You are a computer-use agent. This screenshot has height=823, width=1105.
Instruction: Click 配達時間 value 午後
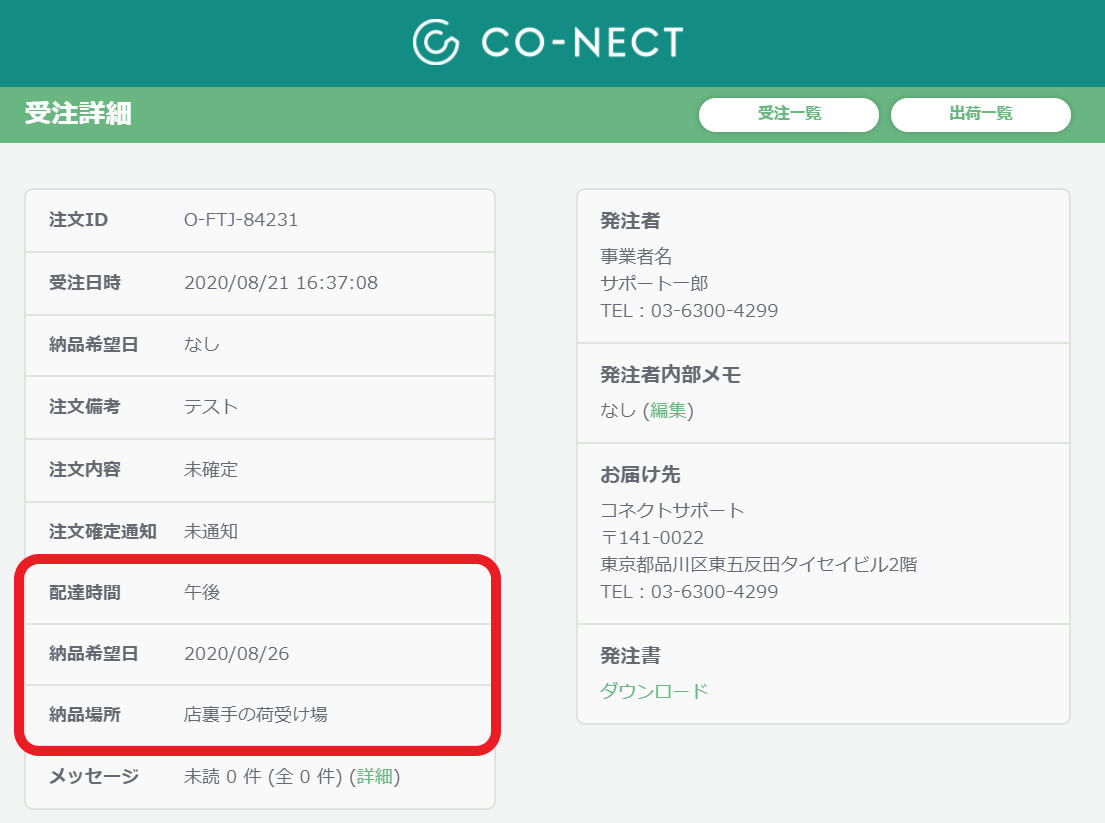(202, 593)
